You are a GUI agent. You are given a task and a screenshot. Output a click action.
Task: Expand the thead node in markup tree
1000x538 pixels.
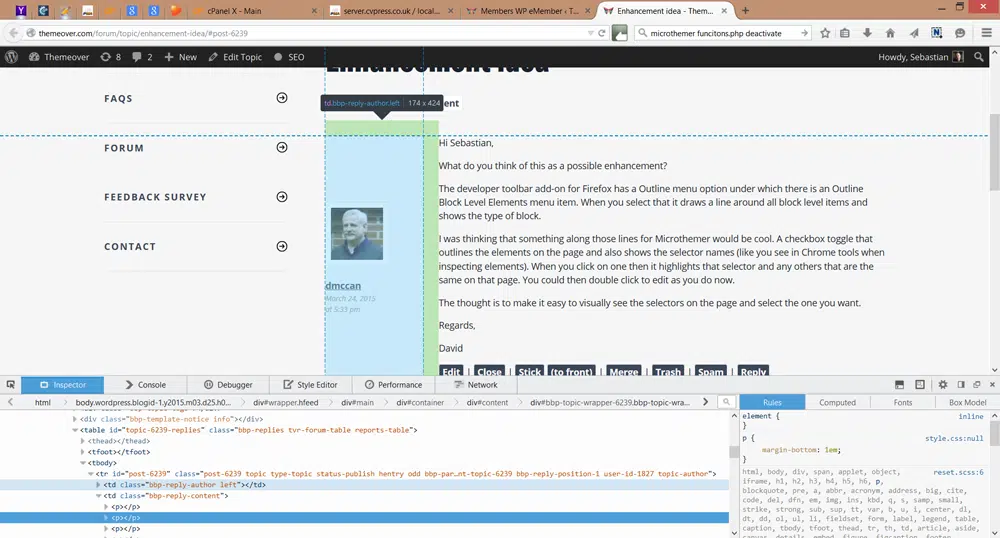click(85, 441)
